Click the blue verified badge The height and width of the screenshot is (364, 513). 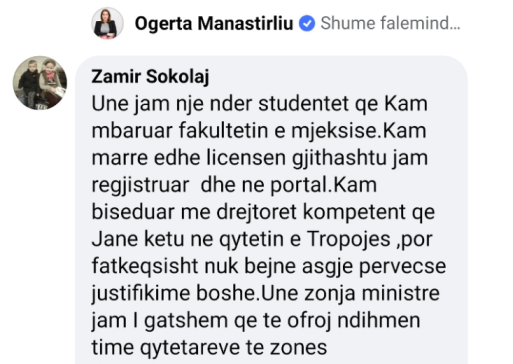tap(307, 24)
